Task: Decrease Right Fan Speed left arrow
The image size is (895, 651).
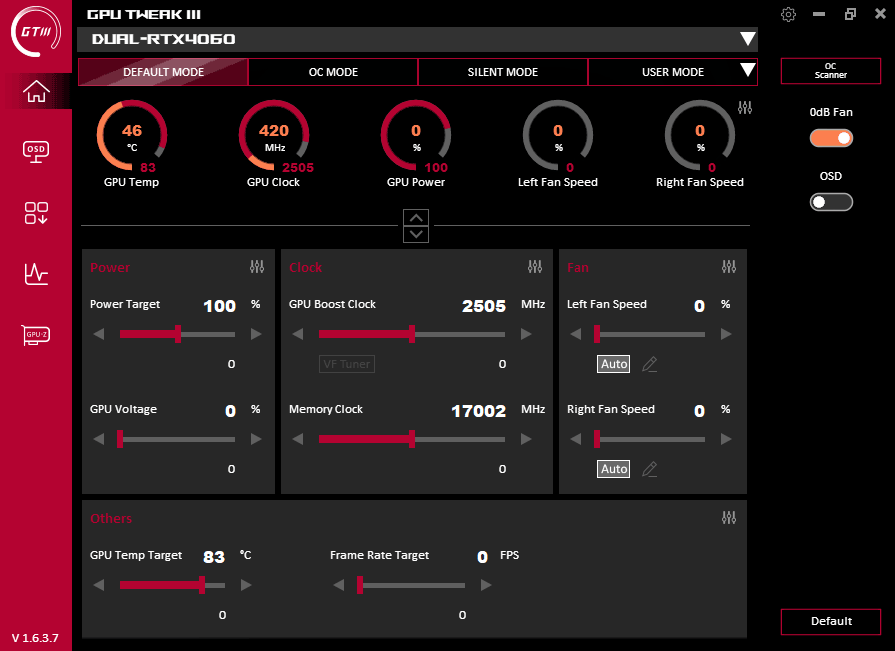Action: click(x=575, y=439)
